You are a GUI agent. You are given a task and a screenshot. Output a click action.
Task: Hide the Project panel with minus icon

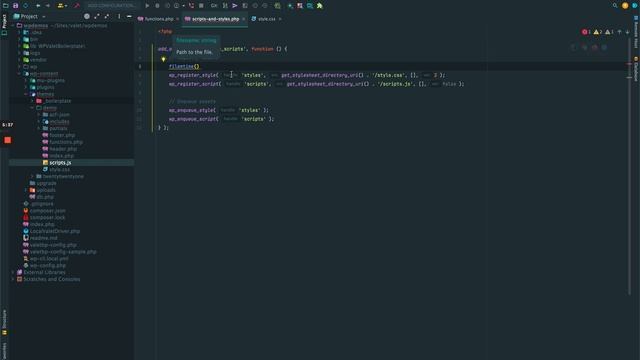129,16
